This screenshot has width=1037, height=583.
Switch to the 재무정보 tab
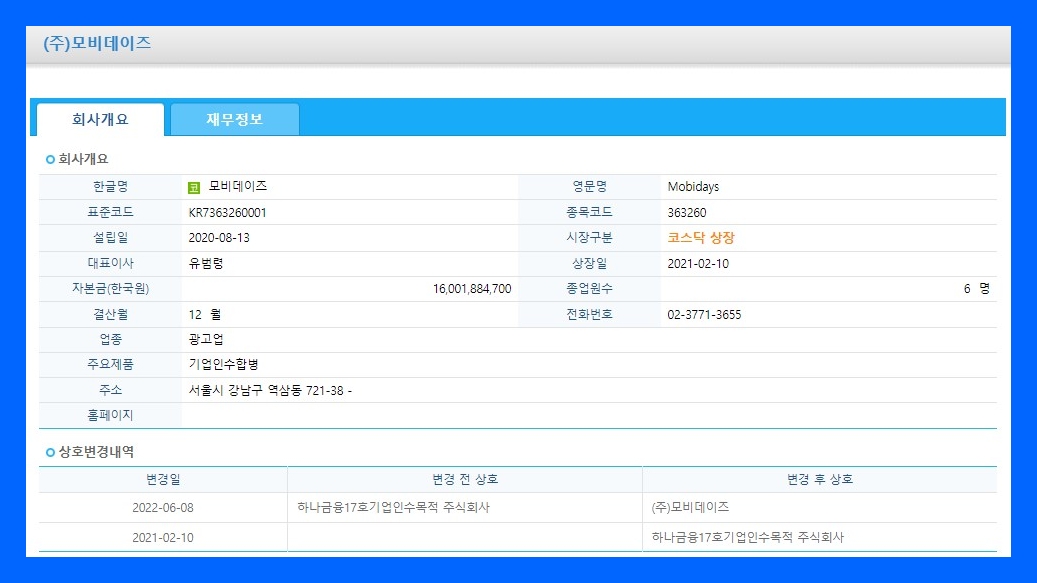(235, 120)
